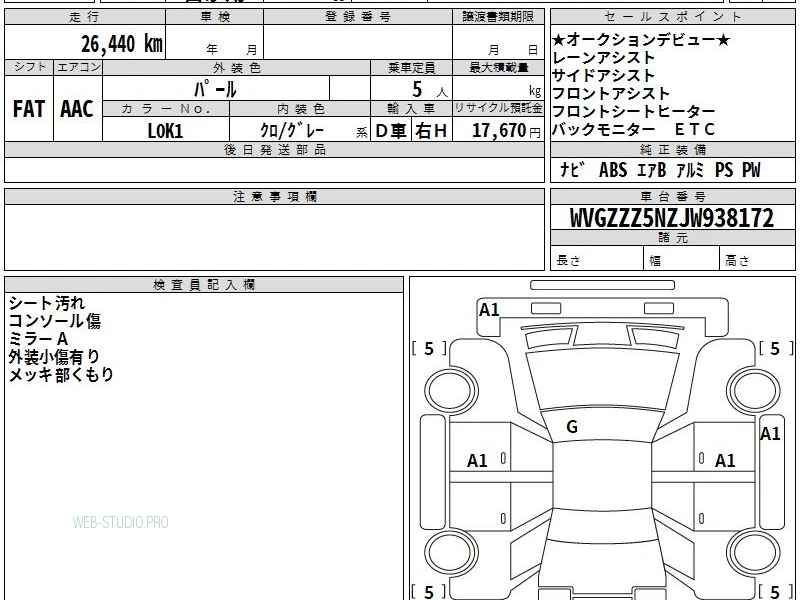800x600 pixels.
Task: Select the フロントアシスト line
Action: point(611,93)
